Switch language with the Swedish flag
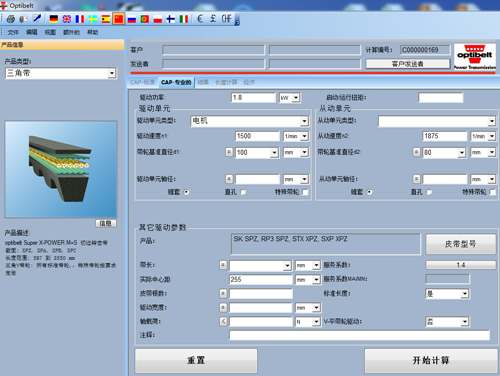Viewport: 500px width, 376px height. 93,19
